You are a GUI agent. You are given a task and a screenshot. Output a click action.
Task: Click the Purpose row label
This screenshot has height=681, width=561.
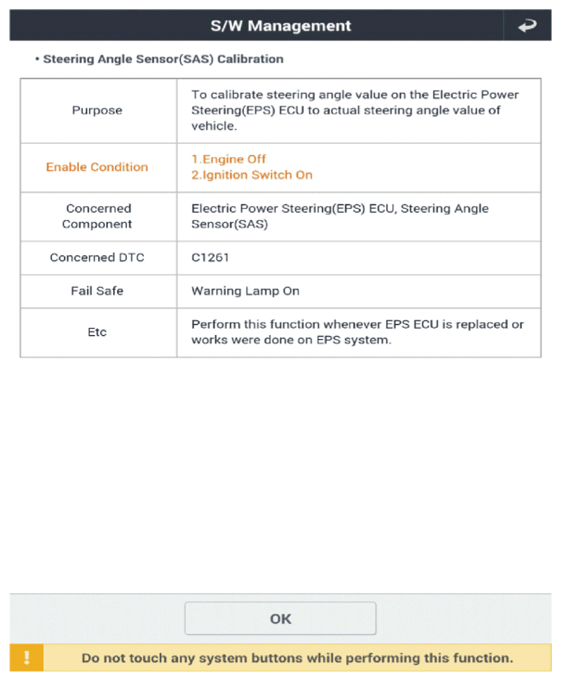coord(97,110)
